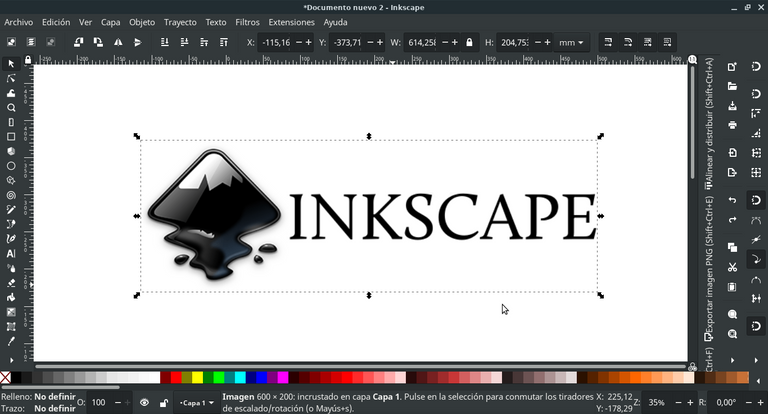768x414 pixels.
Task: Toggle scaling stroke width with object
Action: [608, 43]
